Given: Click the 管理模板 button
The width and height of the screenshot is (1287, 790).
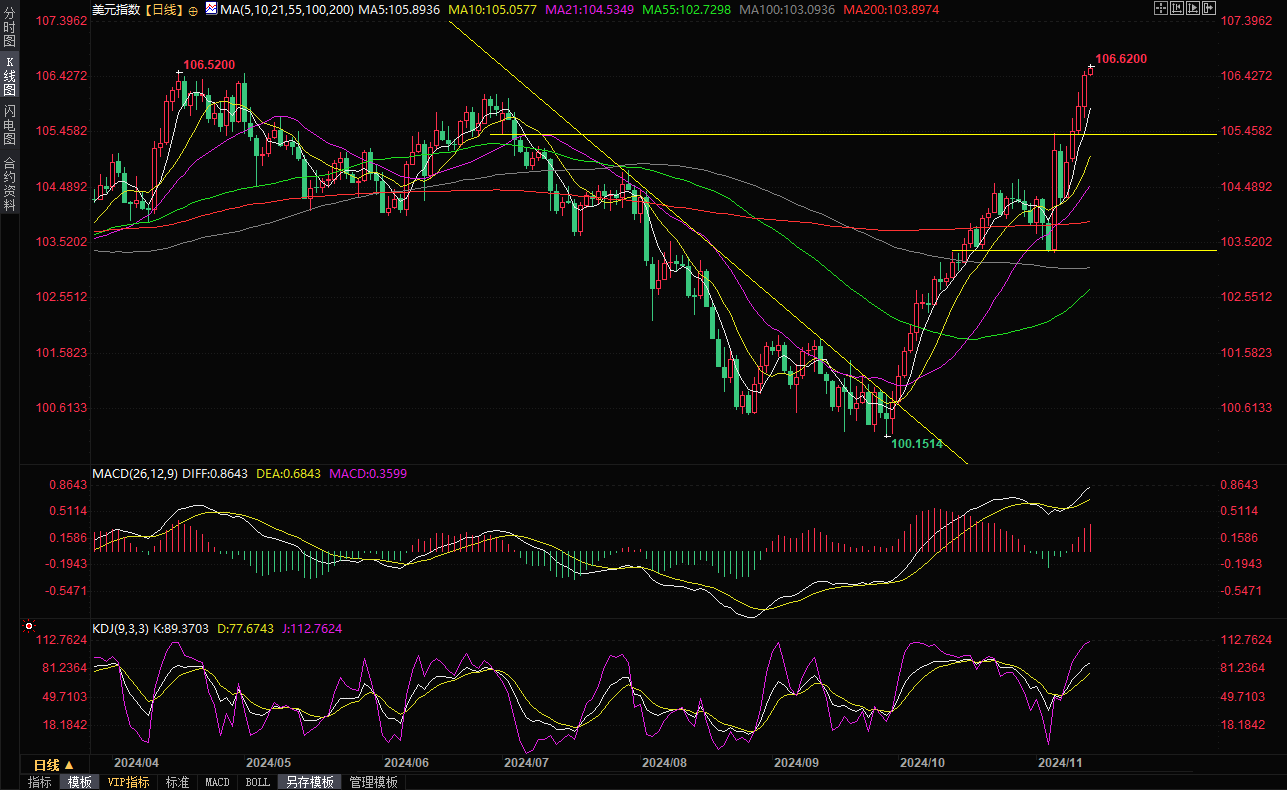Looking at the screenshot, I should (x=373, y=782).
